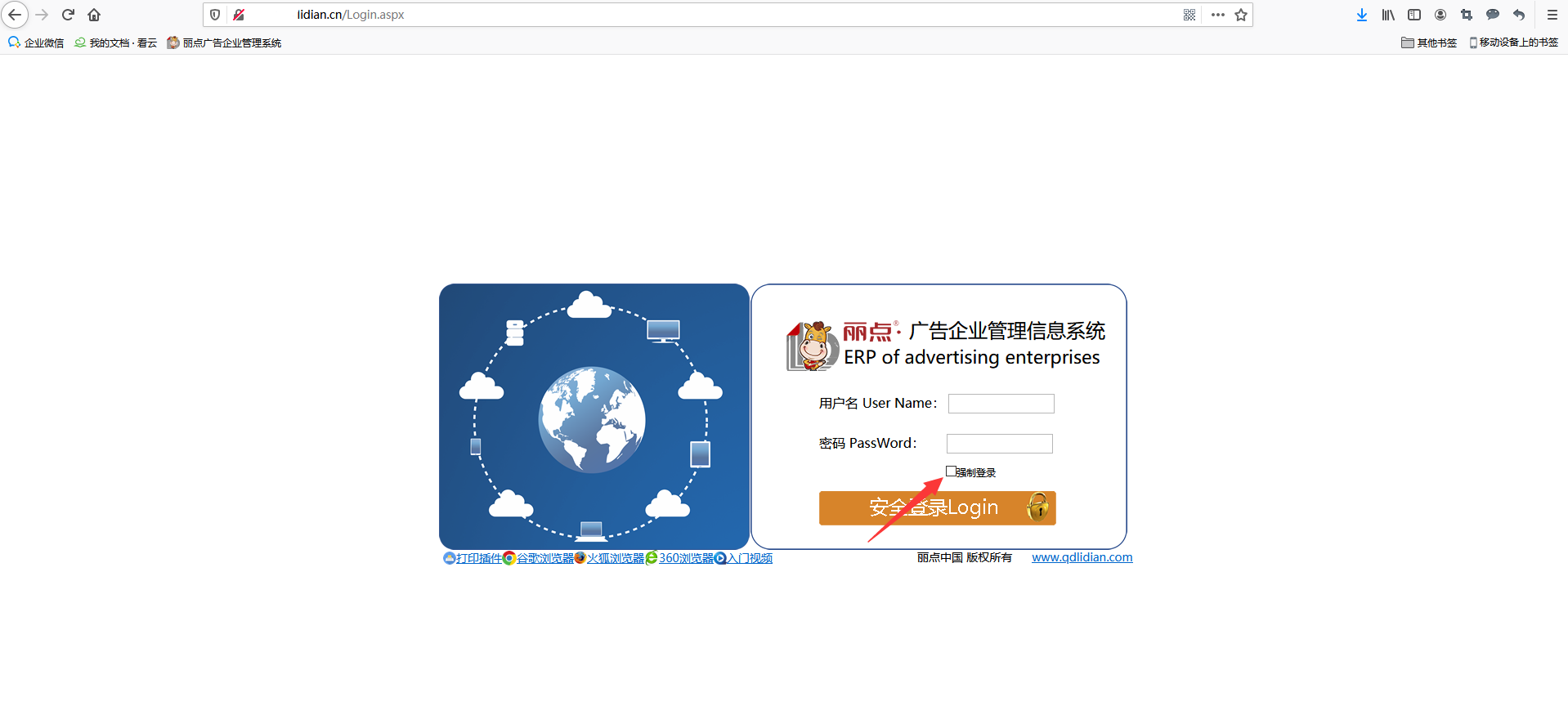Click the 丽点 cow mascot logo
Image resolution: width=1568 pixels, height=706 pixels.
tap(813, 346)
